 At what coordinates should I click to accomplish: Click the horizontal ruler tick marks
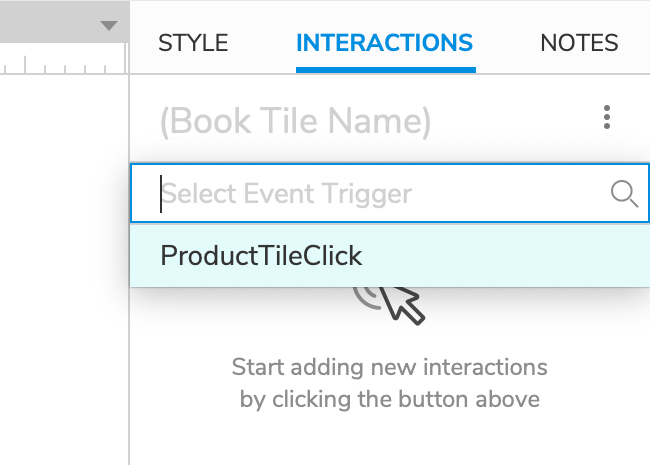pyautogui.click(x=62, y=64)
